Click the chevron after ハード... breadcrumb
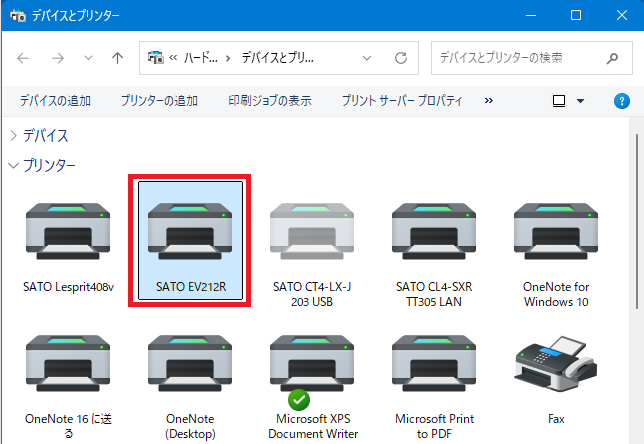Image resolution: width=644 pixels, height=444 pixels. coord(228,58)
